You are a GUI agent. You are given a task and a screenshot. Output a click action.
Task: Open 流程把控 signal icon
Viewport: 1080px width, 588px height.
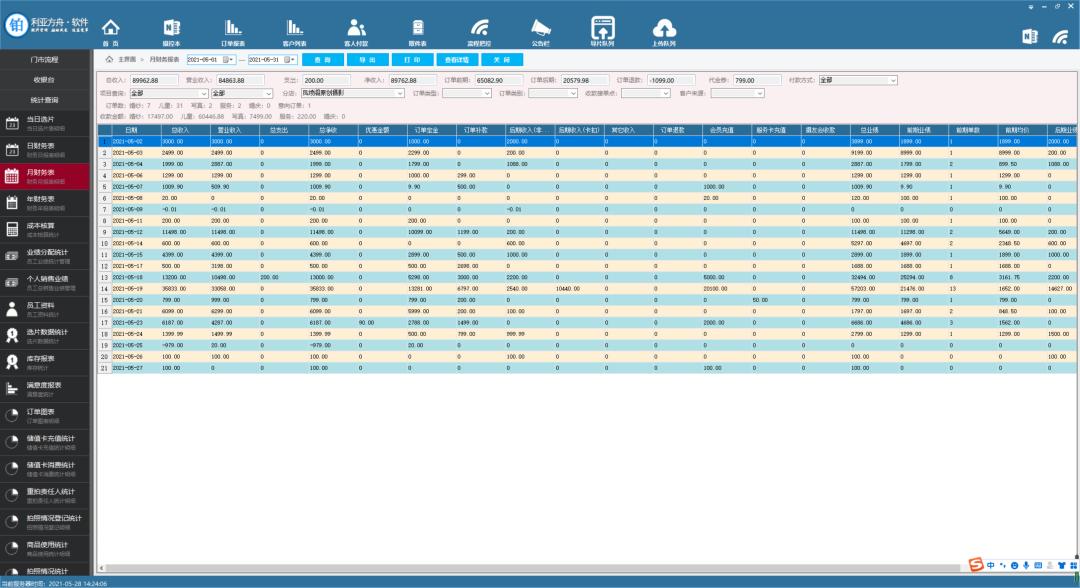tap(479, 31)
